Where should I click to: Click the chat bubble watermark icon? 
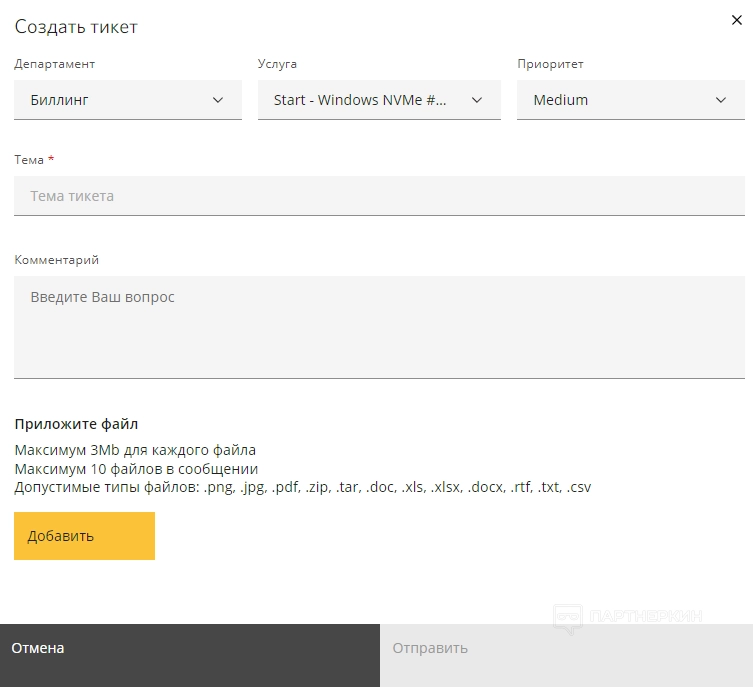pyautogui.click(x=568, y=618)
